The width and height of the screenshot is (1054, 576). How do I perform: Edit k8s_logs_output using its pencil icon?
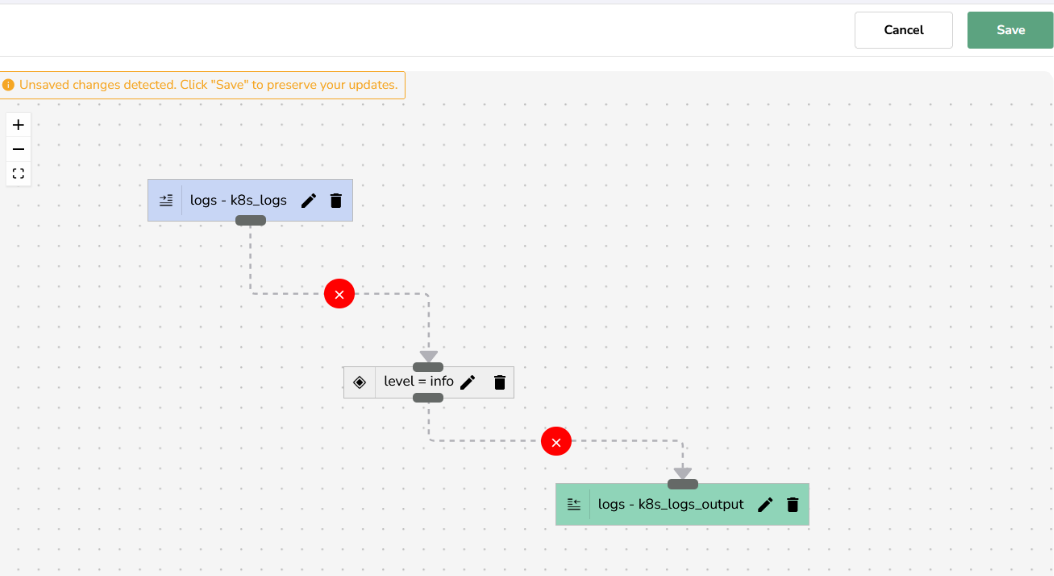coord(765,504)
